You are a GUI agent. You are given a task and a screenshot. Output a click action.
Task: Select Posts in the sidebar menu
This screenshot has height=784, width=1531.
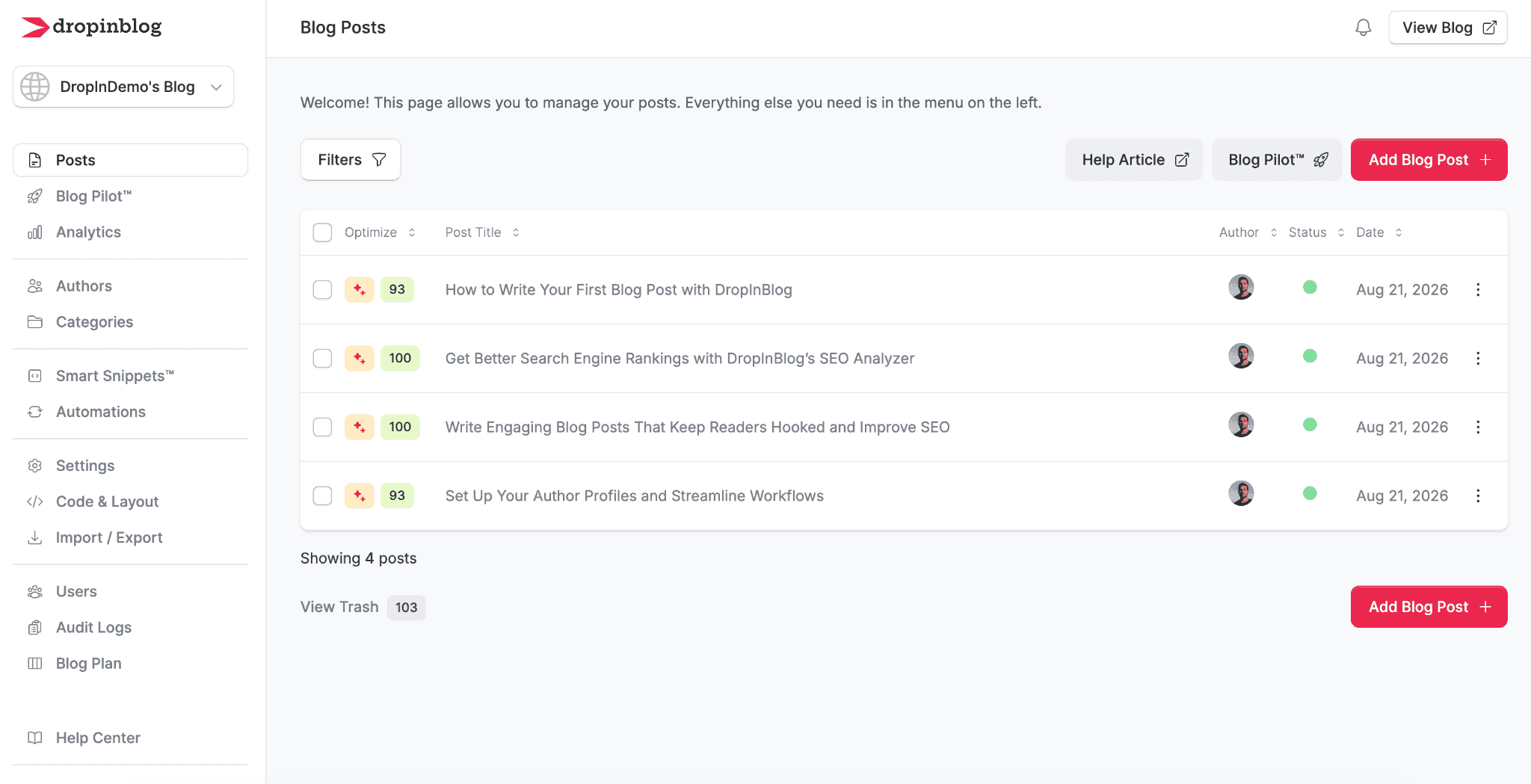point(131,160)
